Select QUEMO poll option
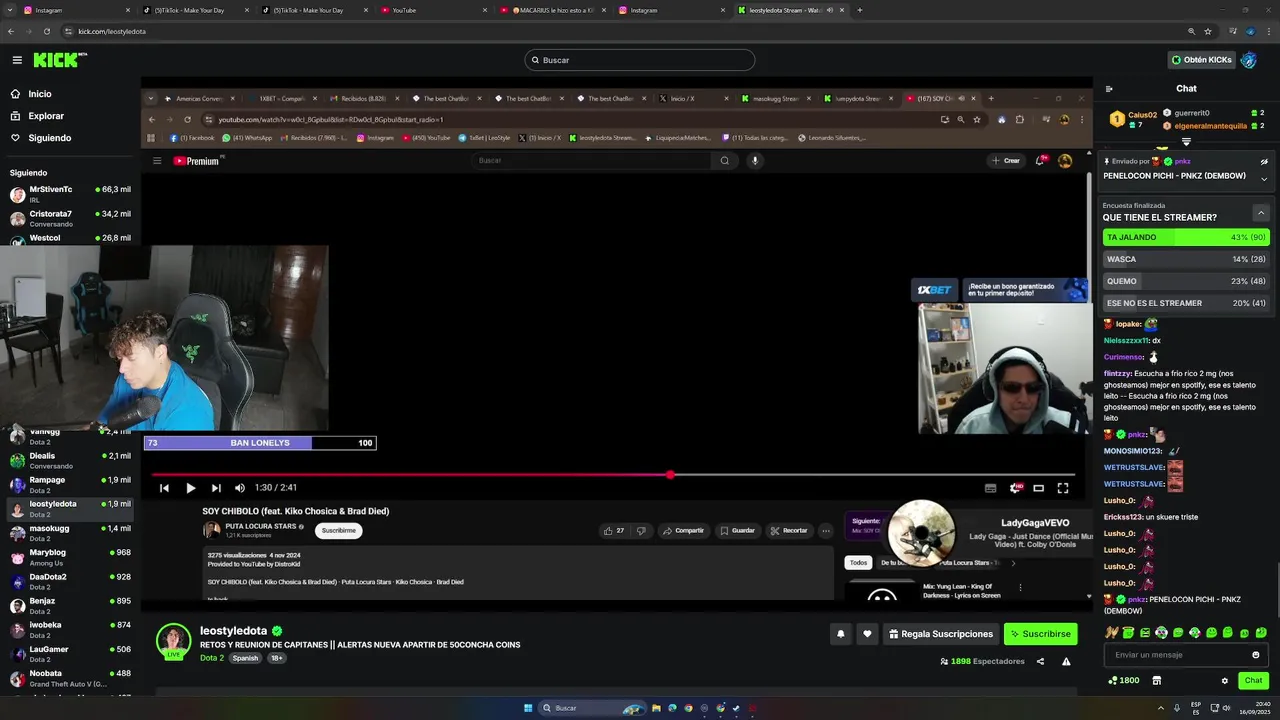The height and width of the screenshot is (720, 1280). click(x=1186, y=281)
